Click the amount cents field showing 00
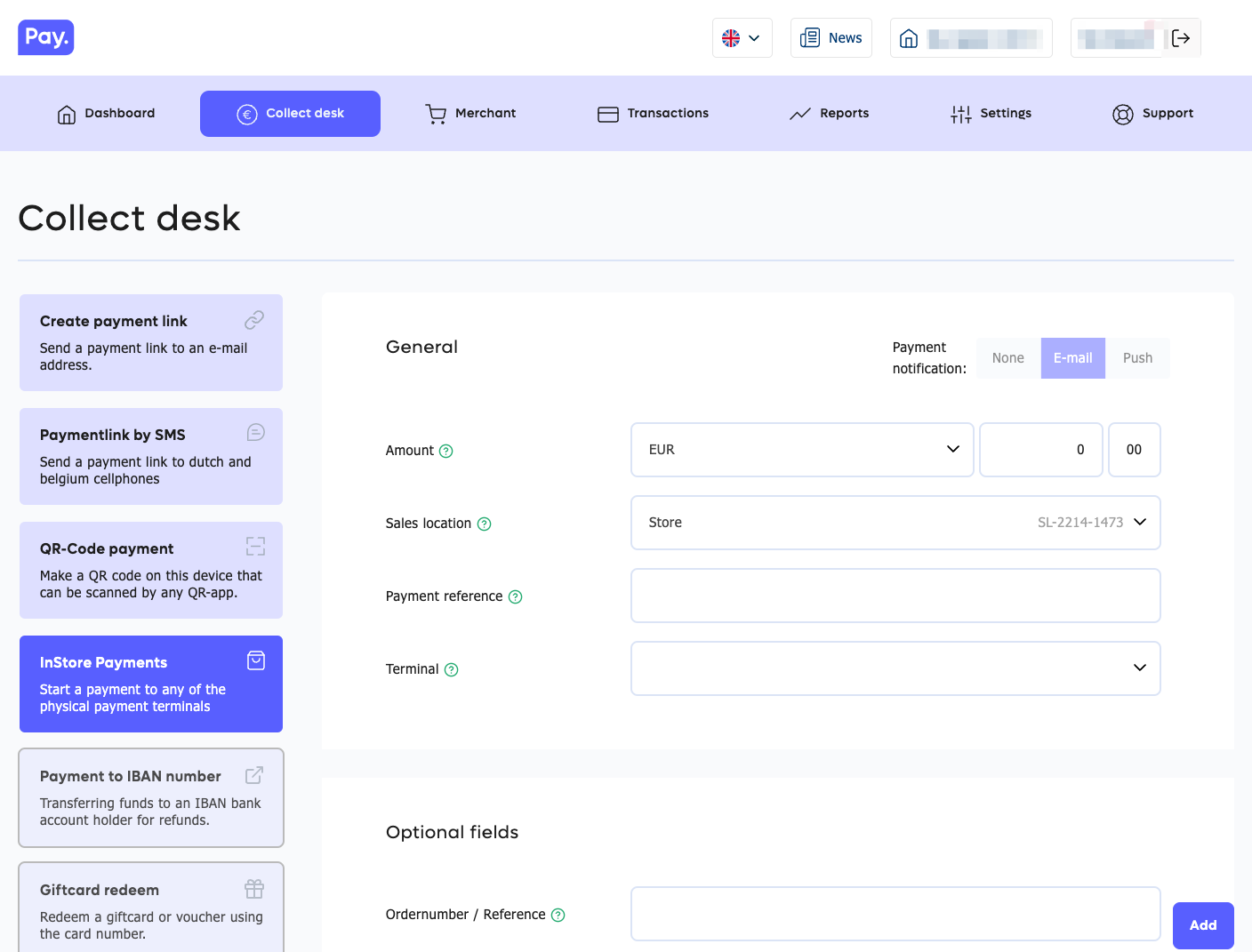 coord(1135,450)
